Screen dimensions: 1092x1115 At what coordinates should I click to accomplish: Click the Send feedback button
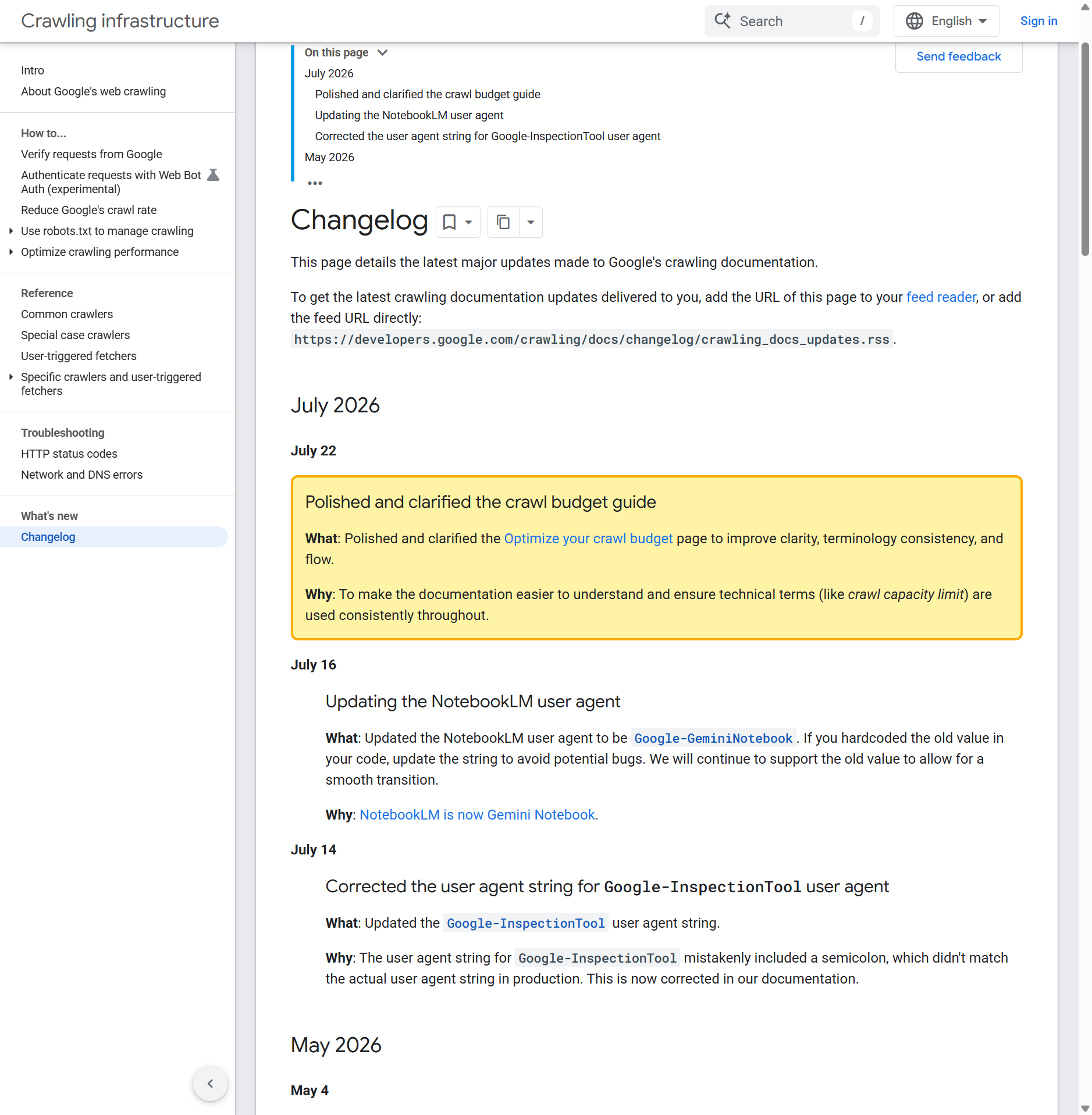[958, 56]
